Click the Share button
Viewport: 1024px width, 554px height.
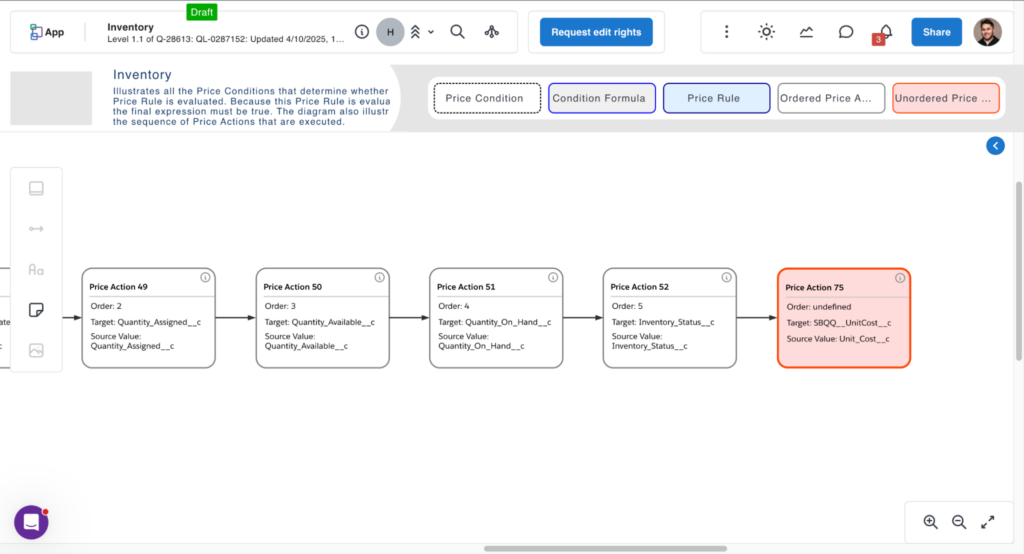pos(936,32)
